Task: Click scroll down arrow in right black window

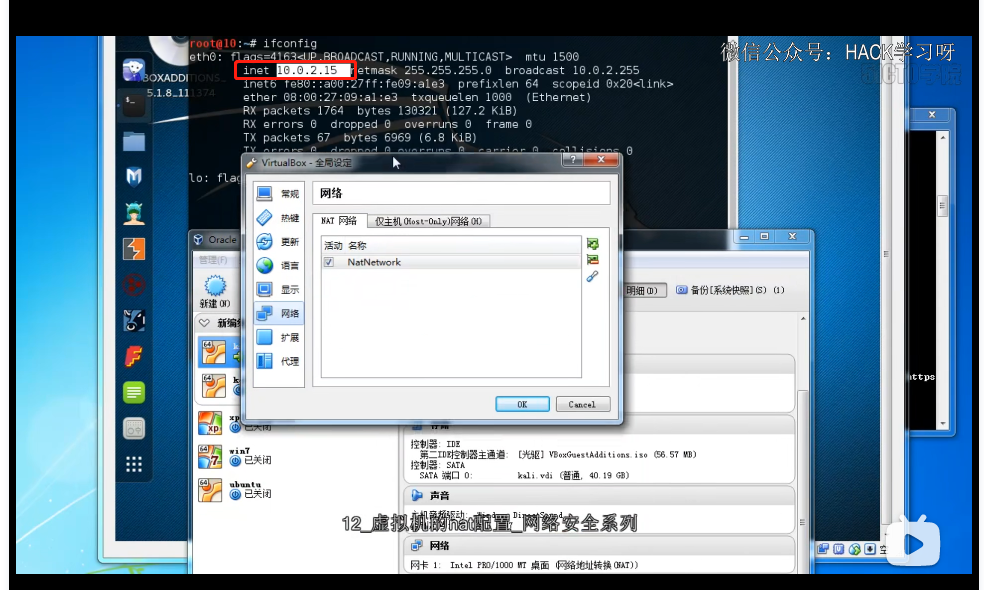Action: (943, 424)
